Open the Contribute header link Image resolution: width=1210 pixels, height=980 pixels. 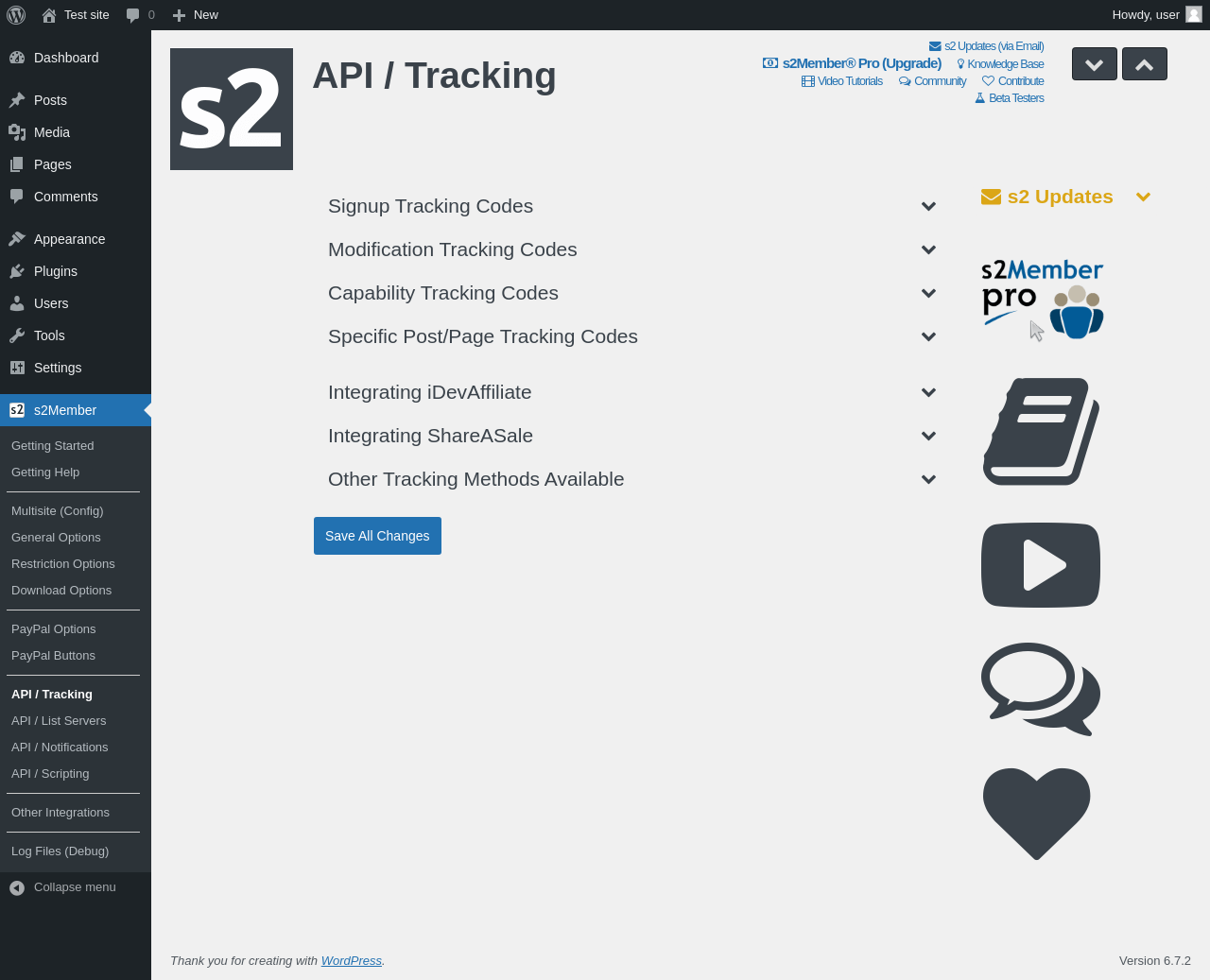tap(1013, 81)
